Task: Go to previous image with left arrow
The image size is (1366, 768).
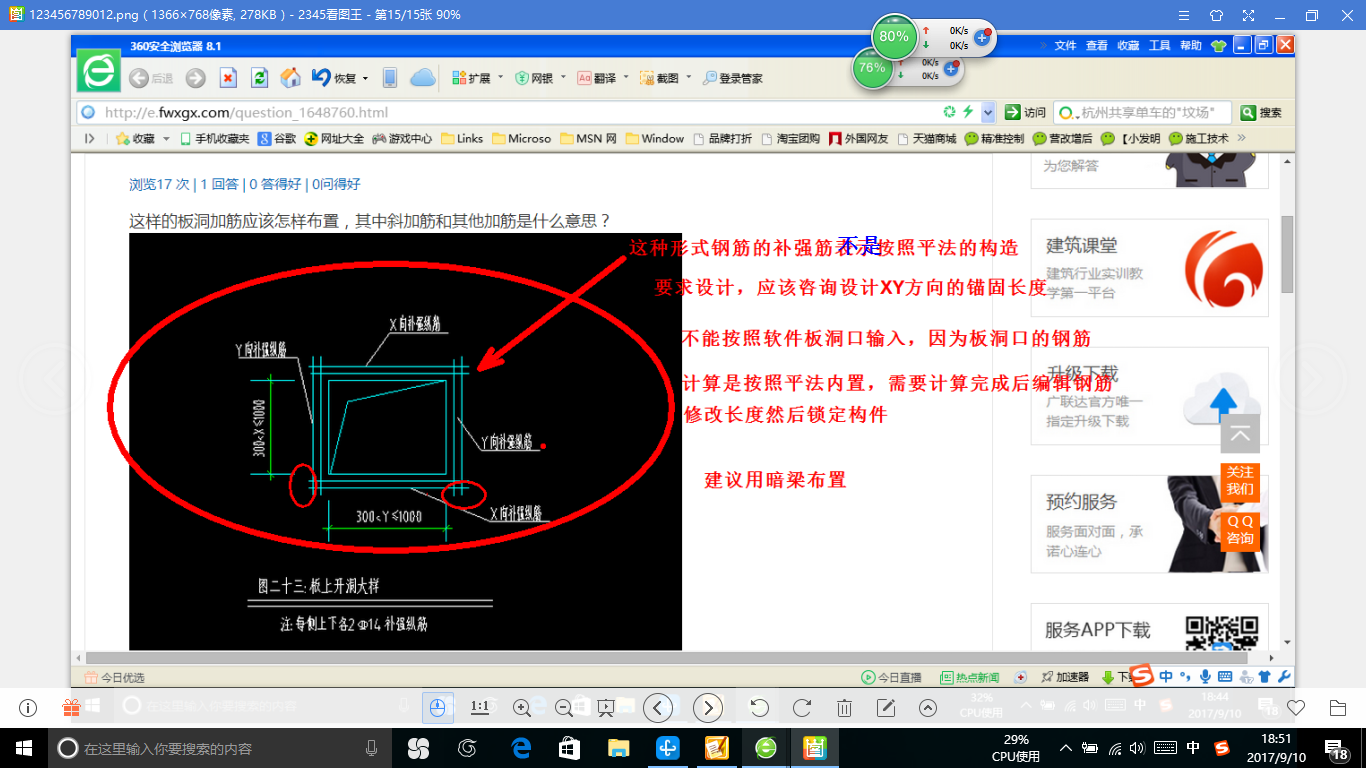Action: point(657,708)
